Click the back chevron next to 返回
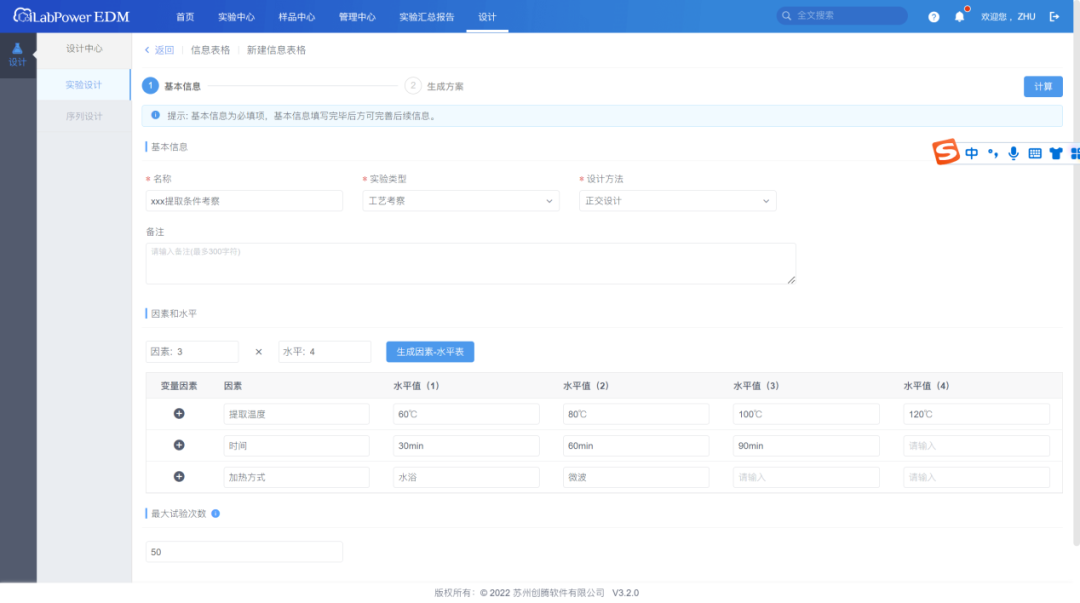1080x603 pixels. pyautogui.click(x=147, y=50)
